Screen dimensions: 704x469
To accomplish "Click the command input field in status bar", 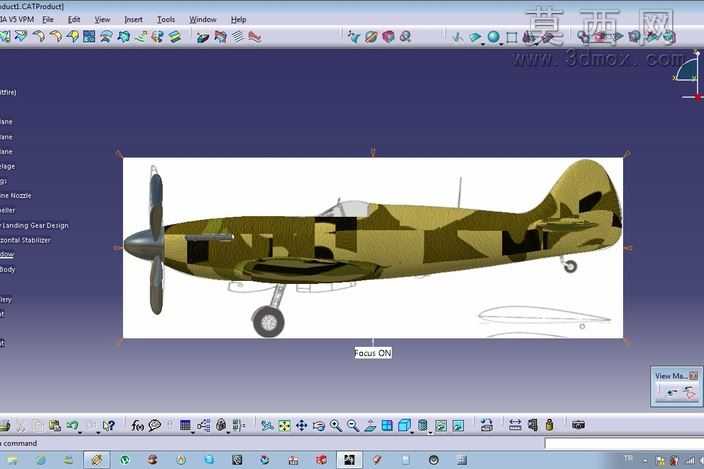I will pos(624,444).
